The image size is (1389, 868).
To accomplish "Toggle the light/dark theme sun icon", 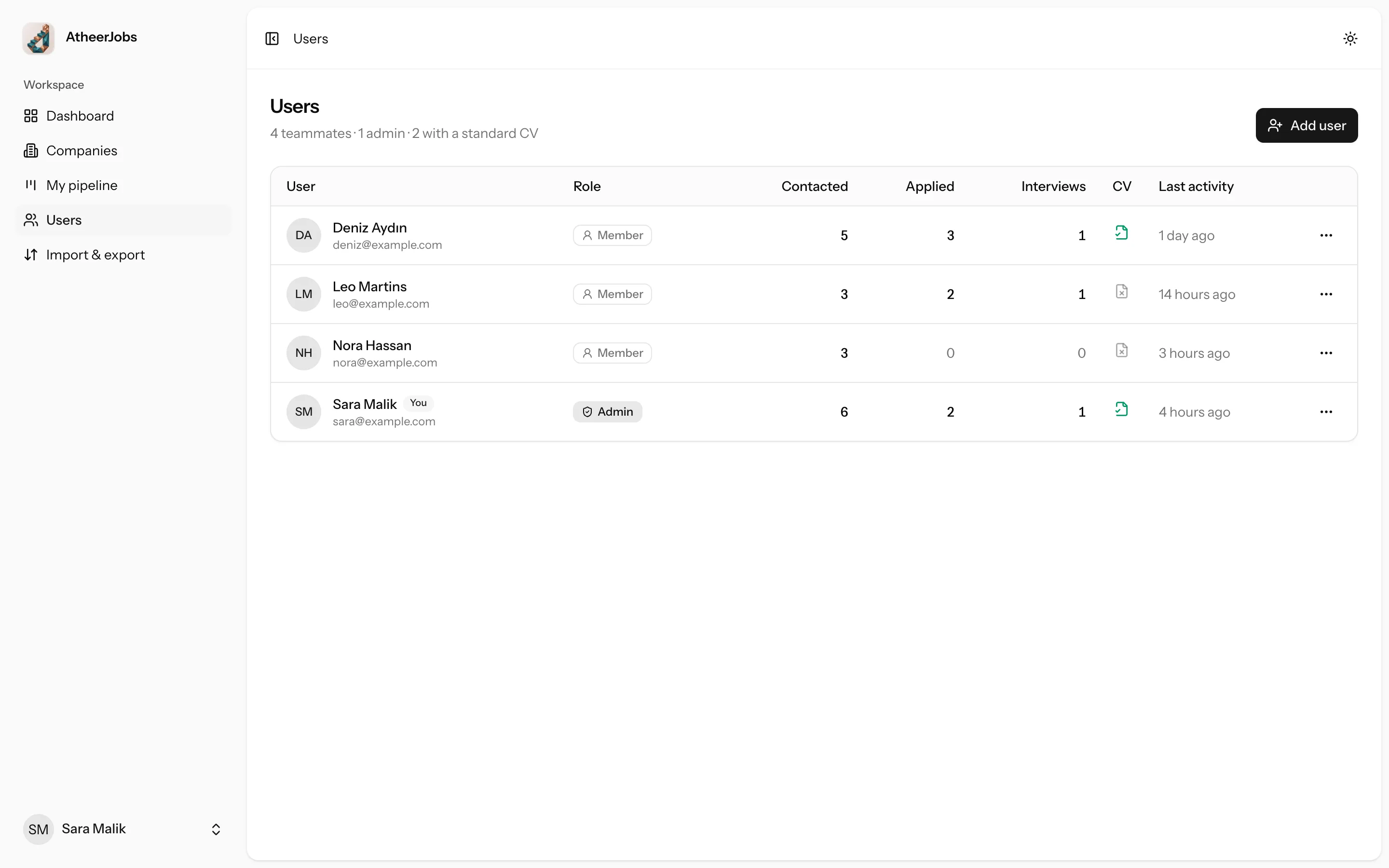I will click(1350, 39).
